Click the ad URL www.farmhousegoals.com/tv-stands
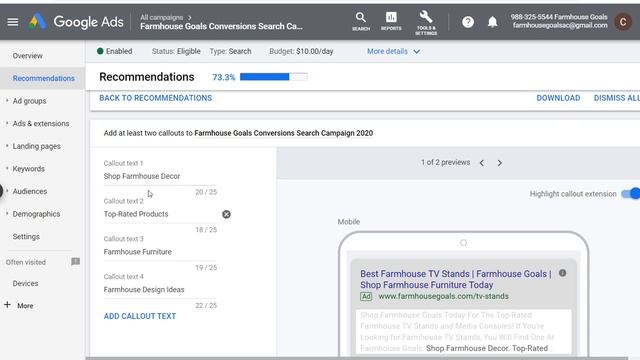This screenshot has height=360, width=640. 443,296
